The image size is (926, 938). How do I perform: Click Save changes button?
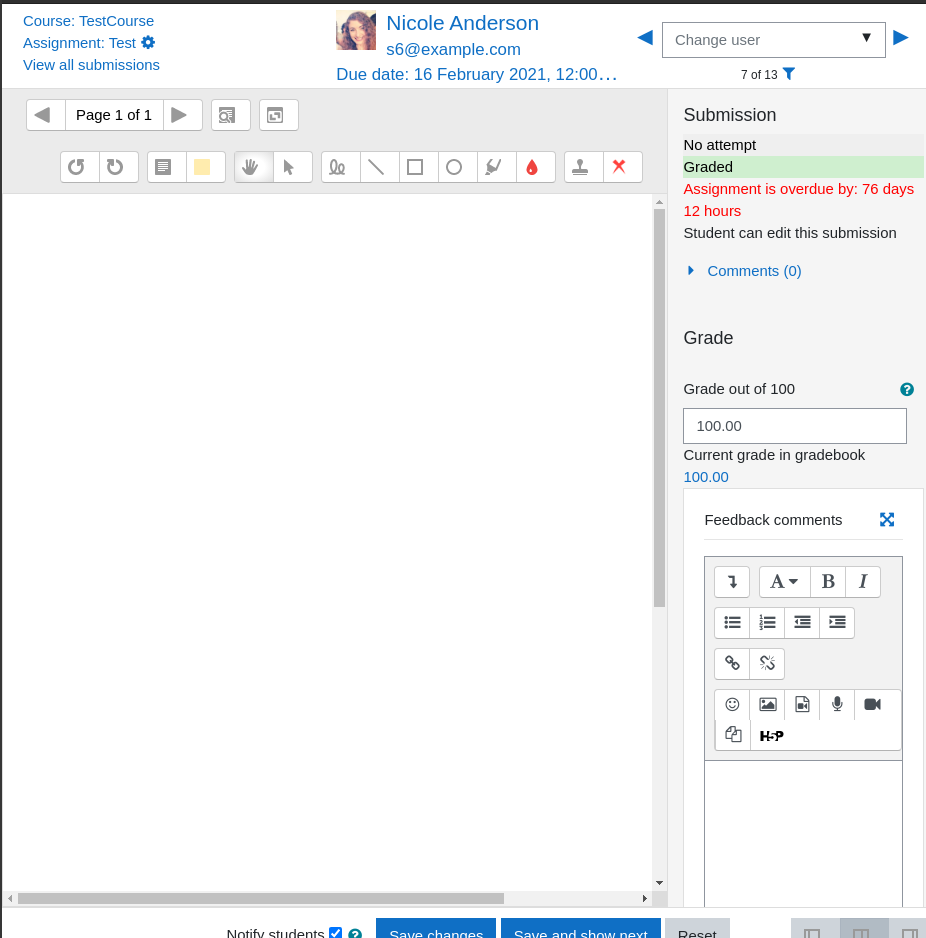pyautogui.click(x=436, y=929)
